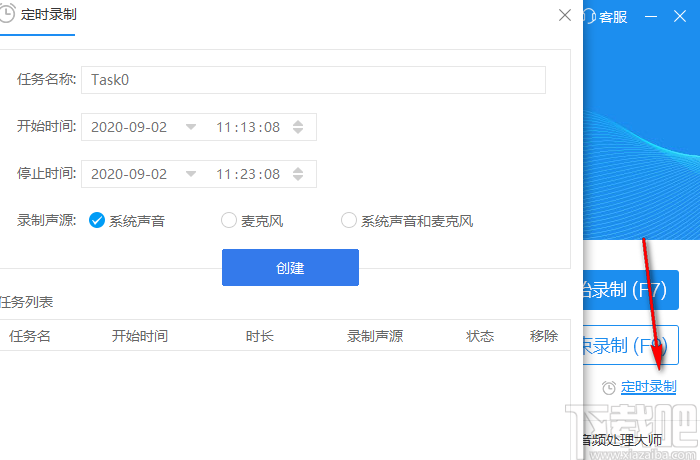Click the 客服 text in main window

click(x=613, y=17)
